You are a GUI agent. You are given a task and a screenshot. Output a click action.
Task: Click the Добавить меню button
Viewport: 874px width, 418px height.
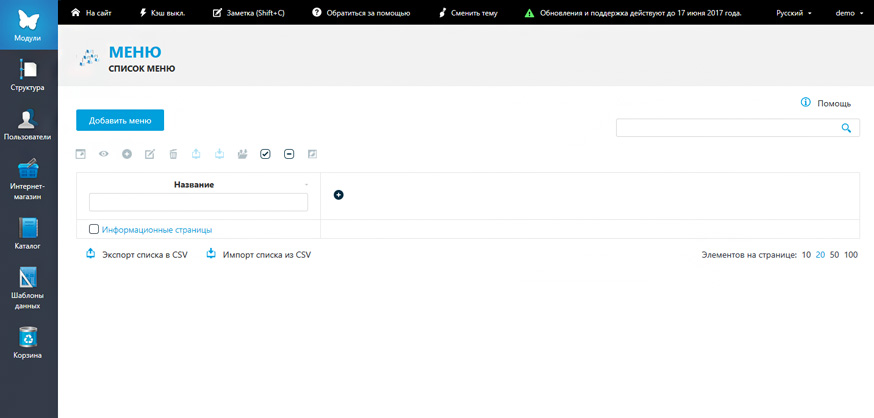[x=120, y=120]
